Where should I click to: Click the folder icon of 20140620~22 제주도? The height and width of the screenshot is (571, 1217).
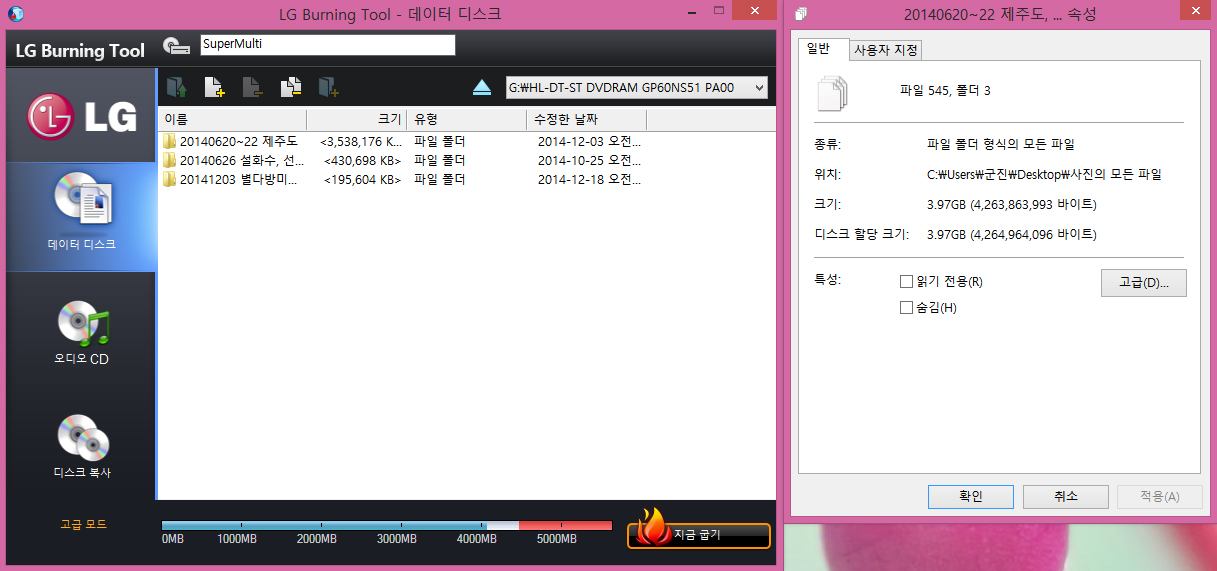point(169,141)
